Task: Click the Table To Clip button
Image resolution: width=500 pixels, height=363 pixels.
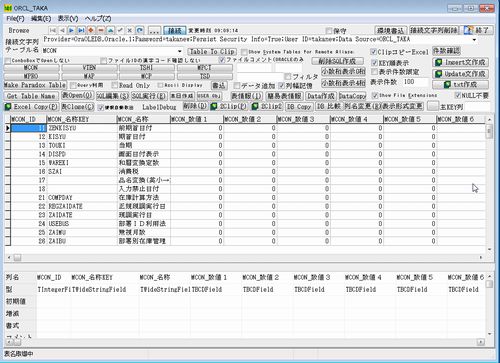Action: 212,52
